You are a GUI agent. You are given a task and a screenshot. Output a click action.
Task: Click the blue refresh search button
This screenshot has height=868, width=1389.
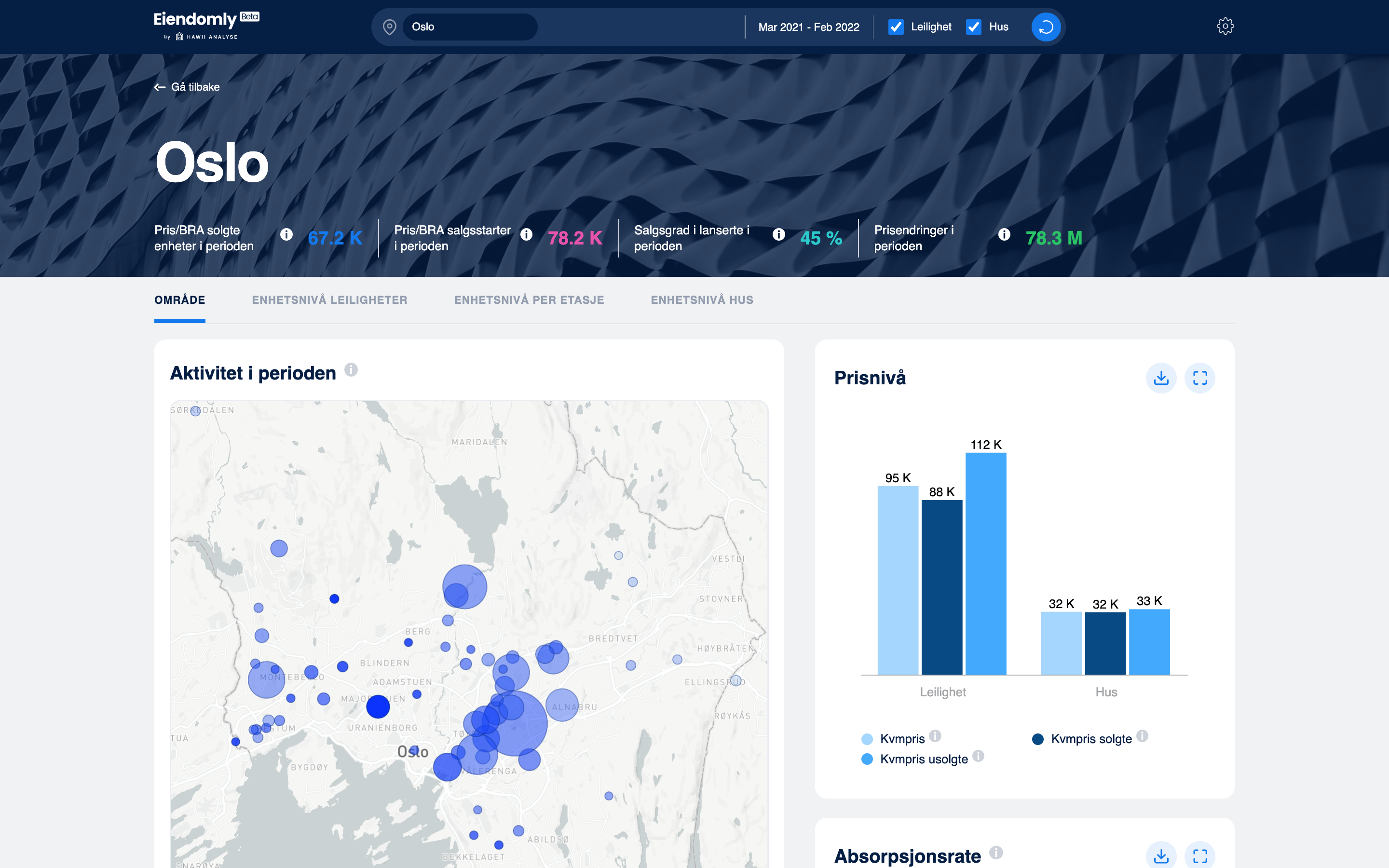tap(1046, 27)
